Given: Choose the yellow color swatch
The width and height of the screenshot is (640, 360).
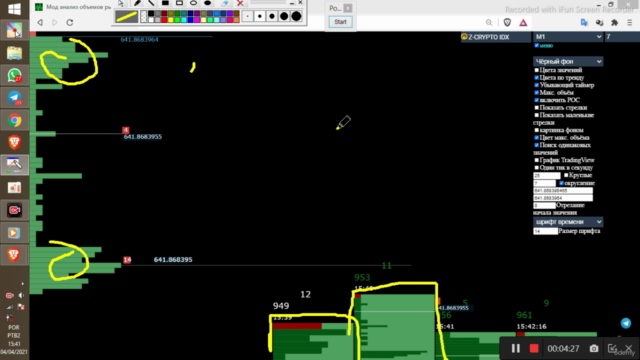Looking at the screenshot, I should tap(171, 20).
